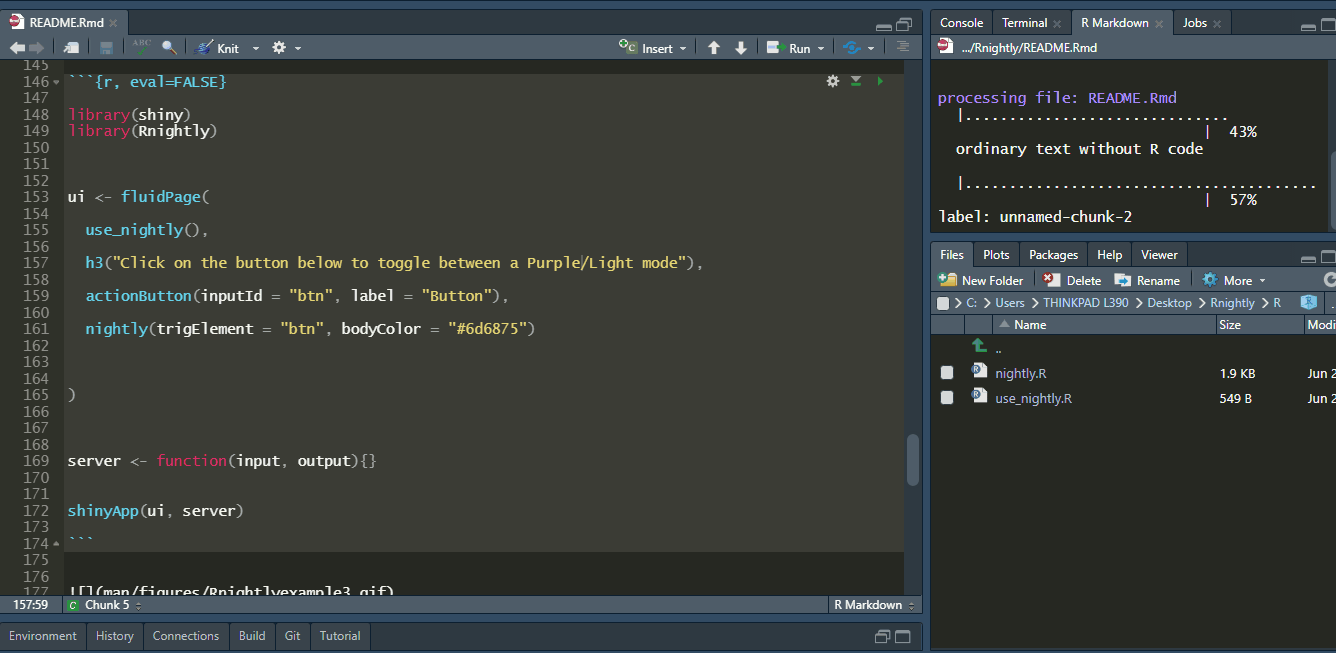Open the use_nightly.R file link

[x=1033, y=398]
